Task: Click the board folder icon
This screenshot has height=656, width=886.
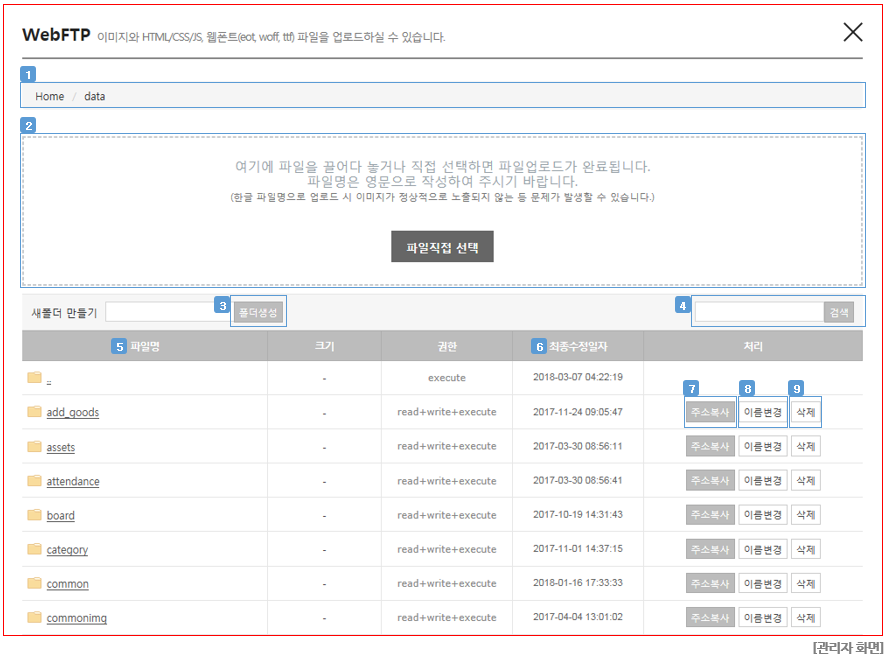Action: click(x=34, y=514)
